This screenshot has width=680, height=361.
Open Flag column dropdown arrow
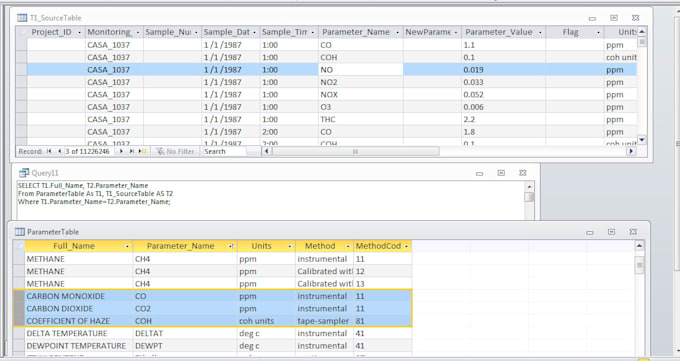click(598, 33)
